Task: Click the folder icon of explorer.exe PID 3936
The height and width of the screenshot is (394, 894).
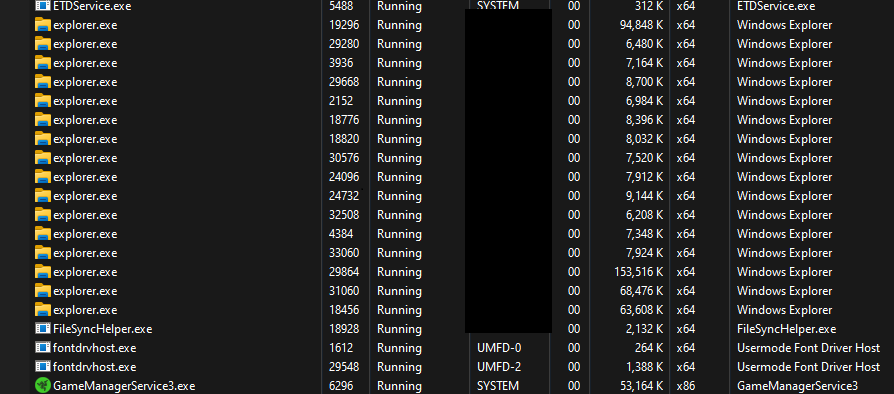Action: [x=43, y=63]
